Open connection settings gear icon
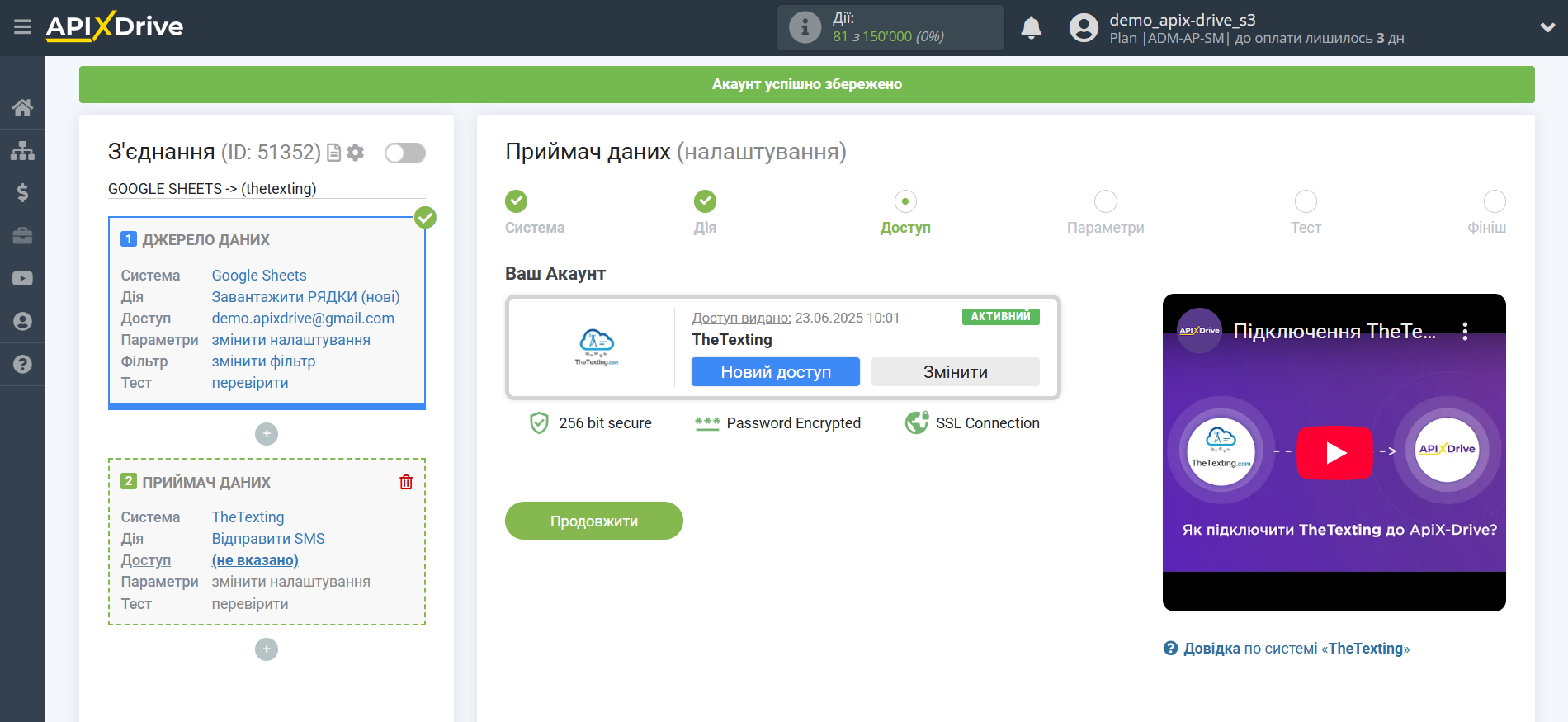Image resolution: width=1568 pixels, height=722 pixels. 356,153
